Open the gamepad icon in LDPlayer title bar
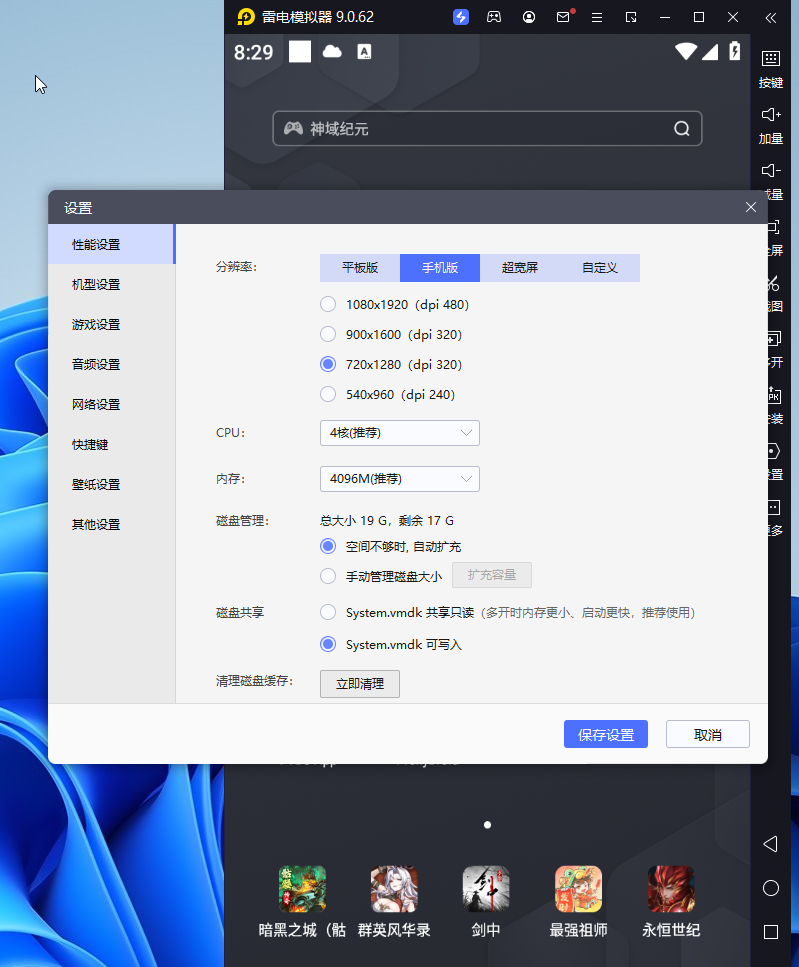 (x=494, y=17)
